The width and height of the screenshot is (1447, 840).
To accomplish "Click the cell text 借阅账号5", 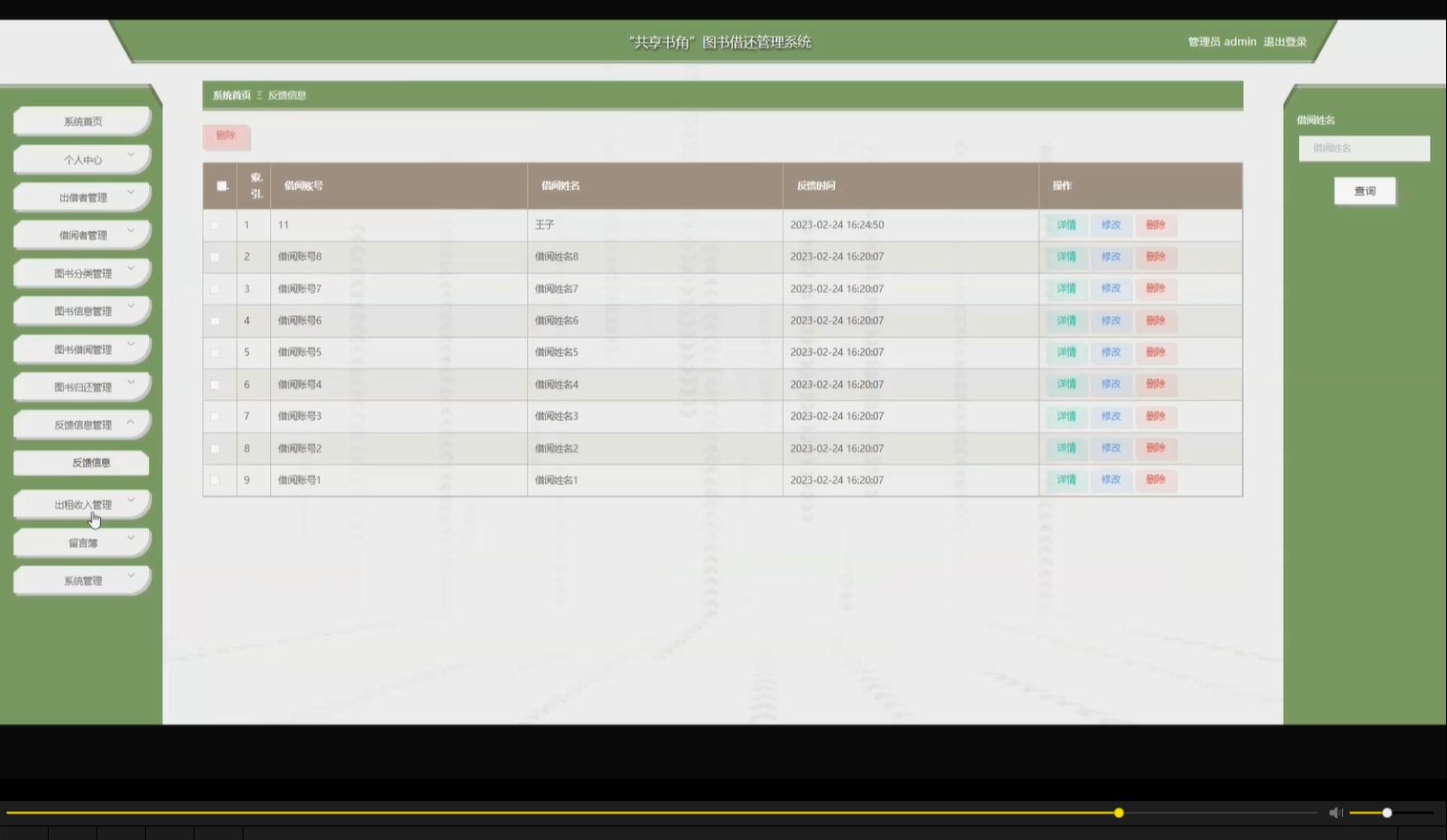I will 300,352.
